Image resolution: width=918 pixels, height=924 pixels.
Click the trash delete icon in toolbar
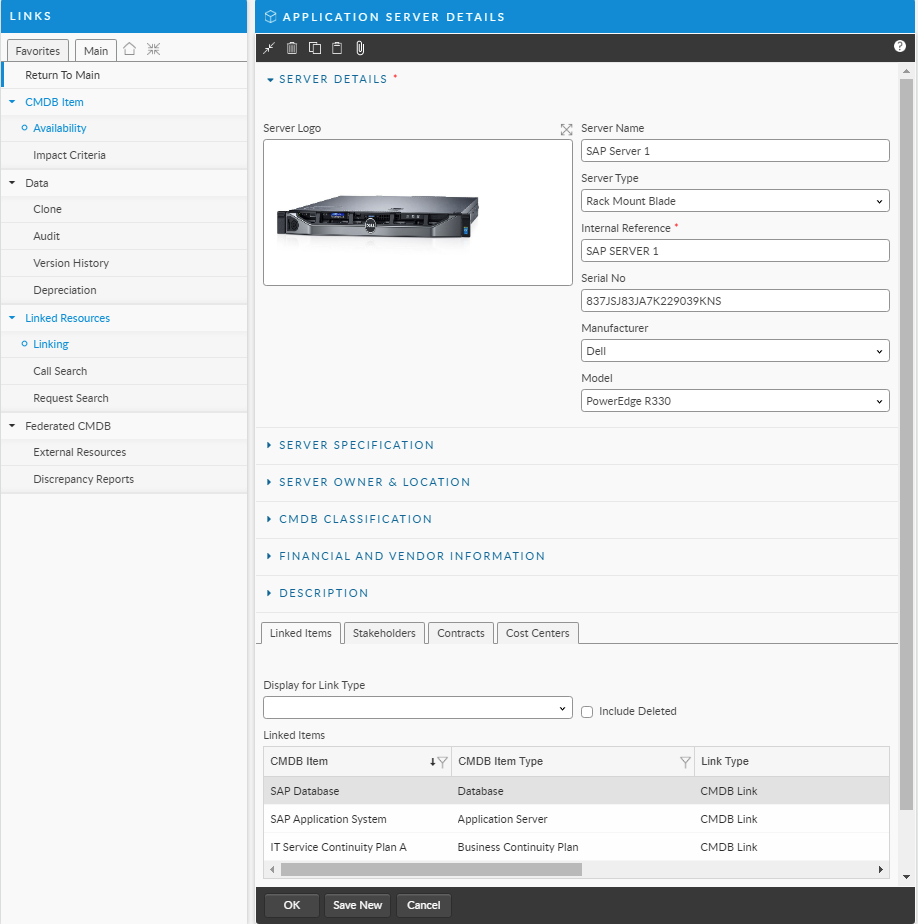click(x=292, y=48)
